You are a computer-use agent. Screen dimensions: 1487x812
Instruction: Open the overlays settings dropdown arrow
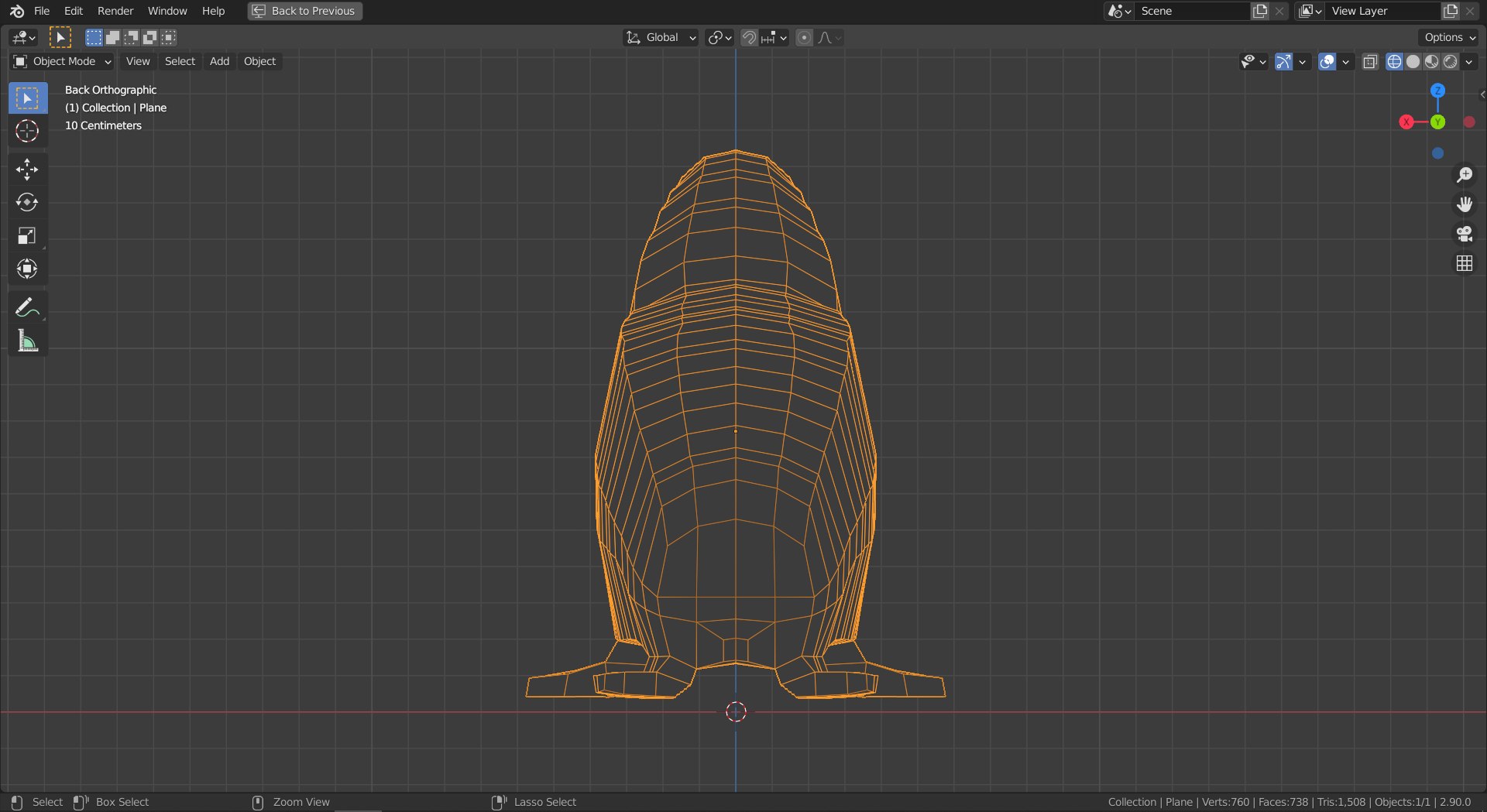click(1345, 61)
